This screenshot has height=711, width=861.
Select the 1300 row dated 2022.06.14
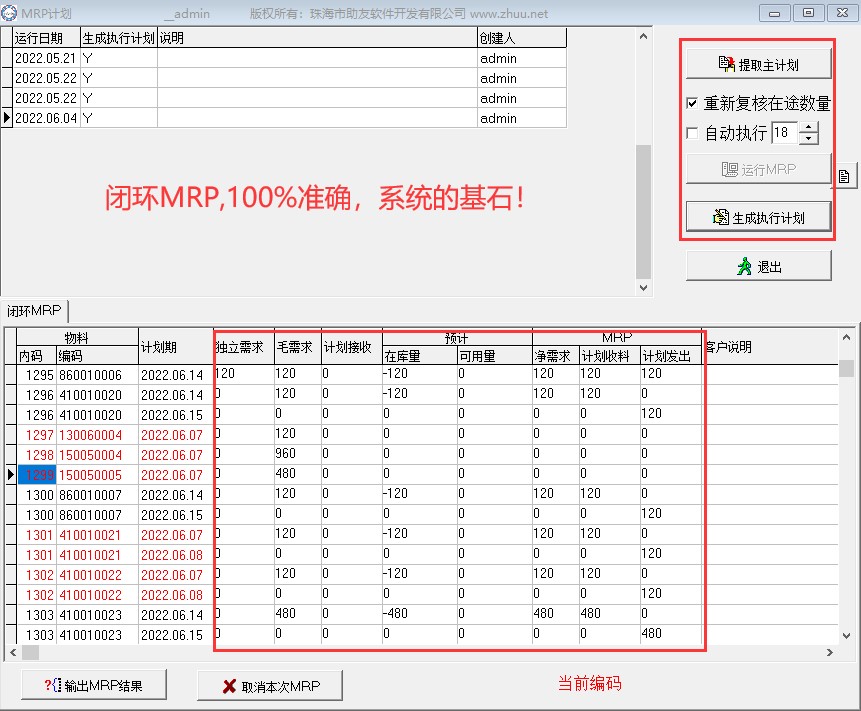[421, 495]
